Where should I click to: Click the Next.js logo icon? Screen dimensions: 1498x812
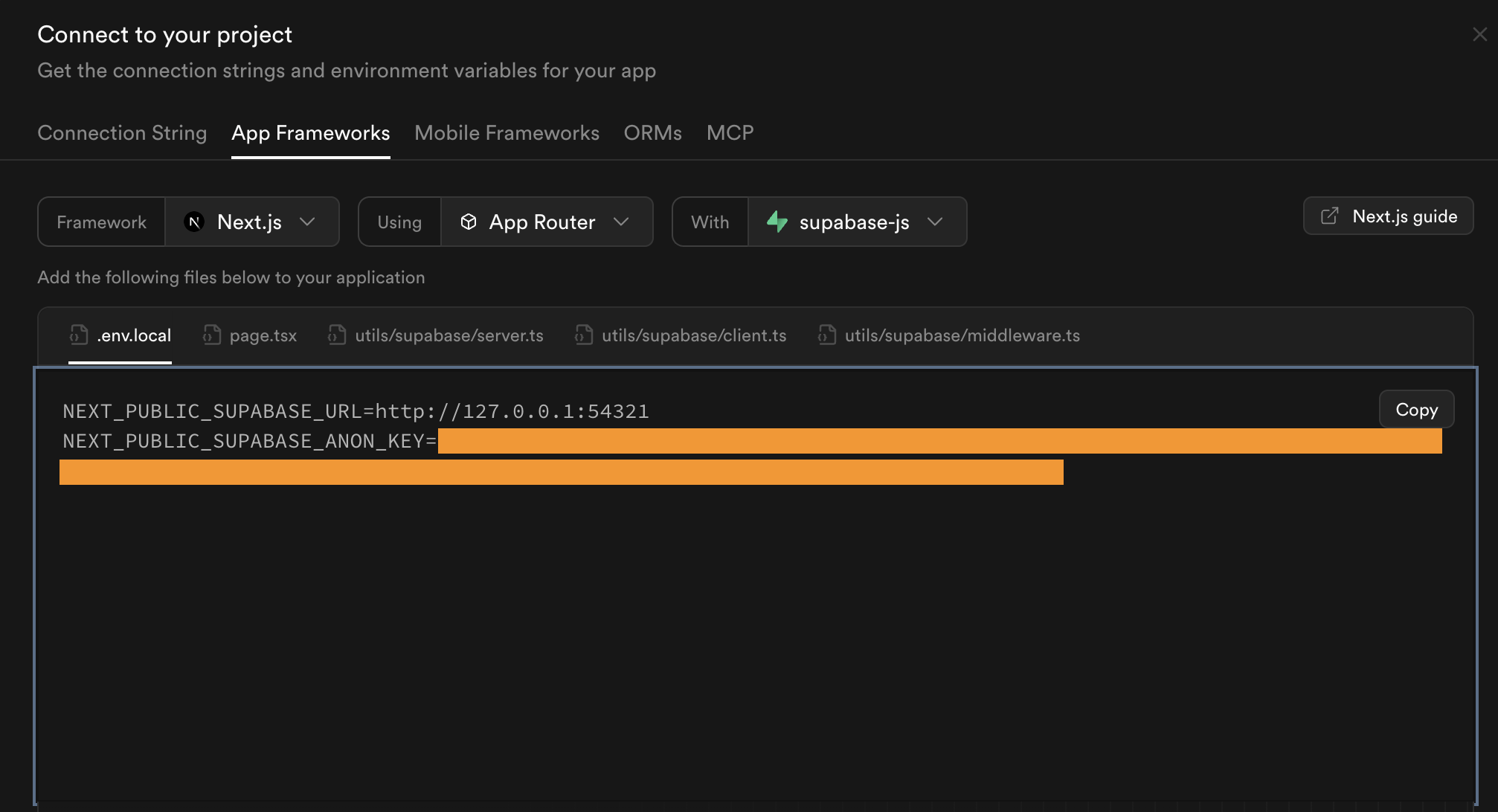[x=194, y=222]
